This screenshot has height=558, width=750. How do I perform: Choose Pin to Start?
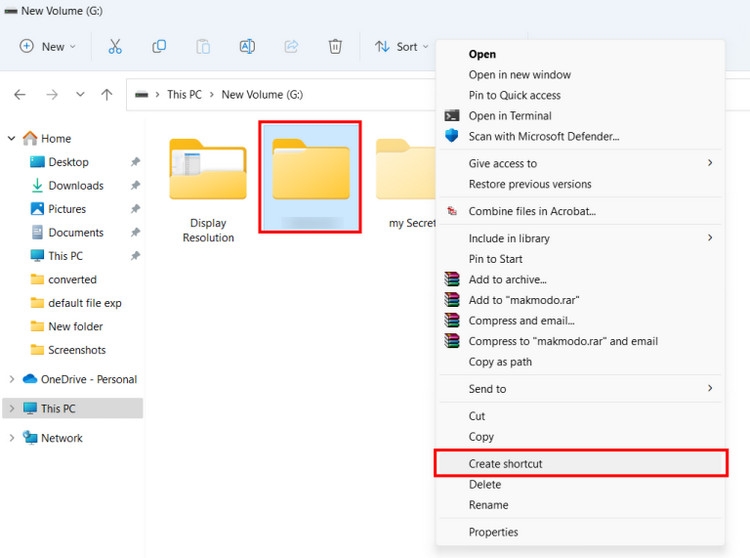[580, 259]
